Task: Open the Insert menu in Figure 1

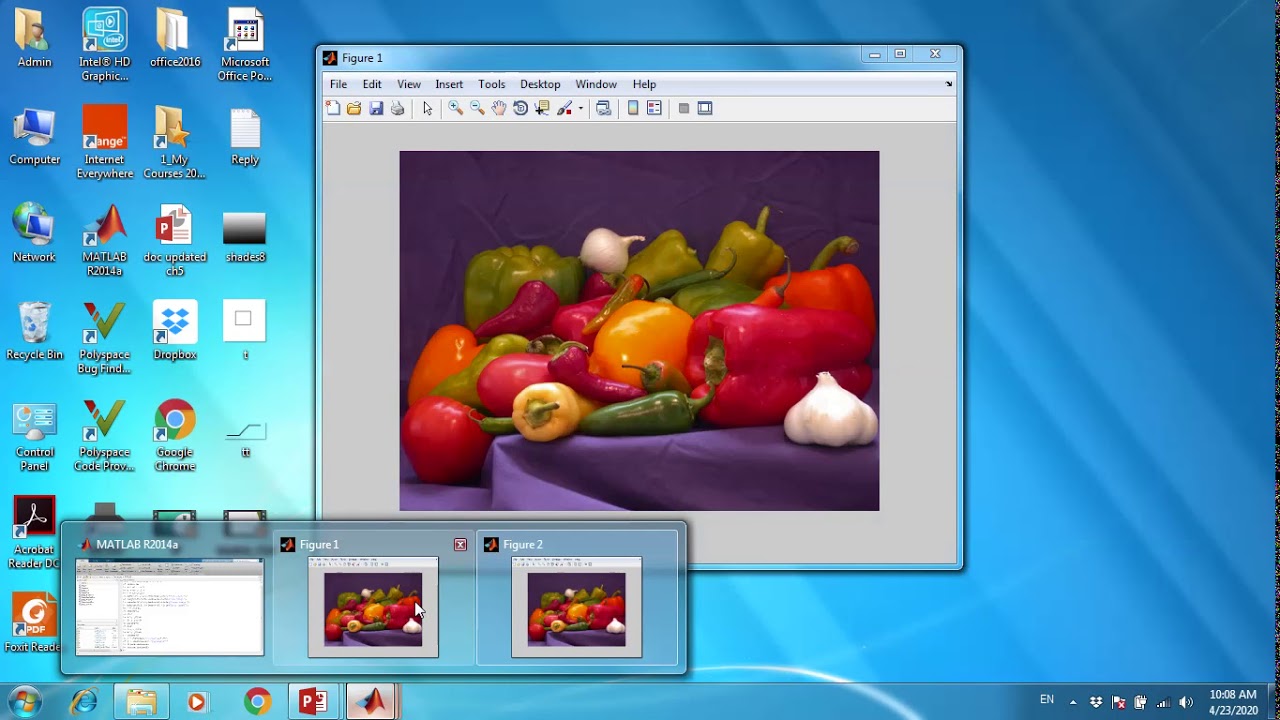Action: coord(449,84)
